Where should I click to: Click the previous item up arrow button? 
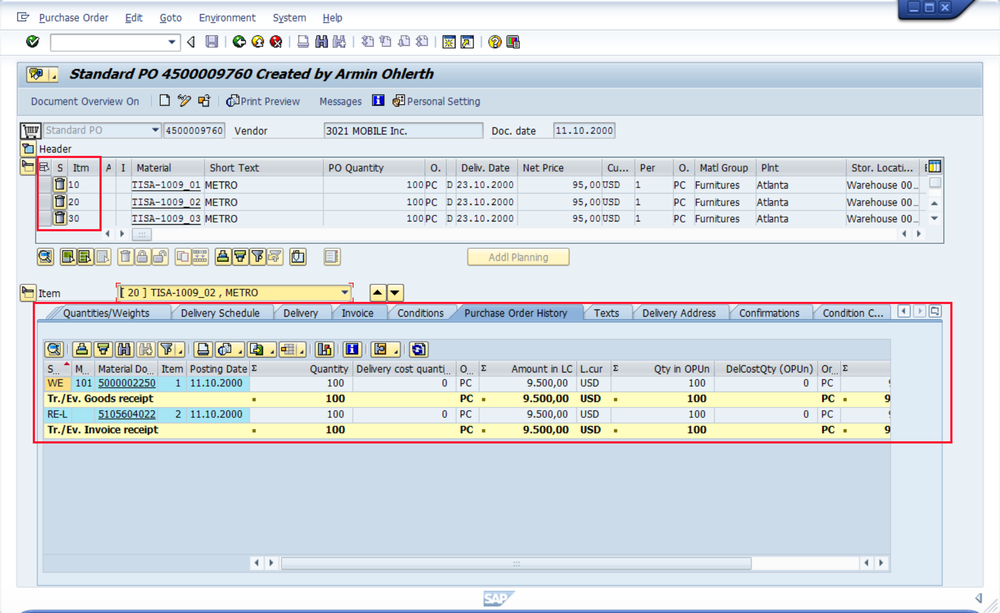click(x=378, y=293)
